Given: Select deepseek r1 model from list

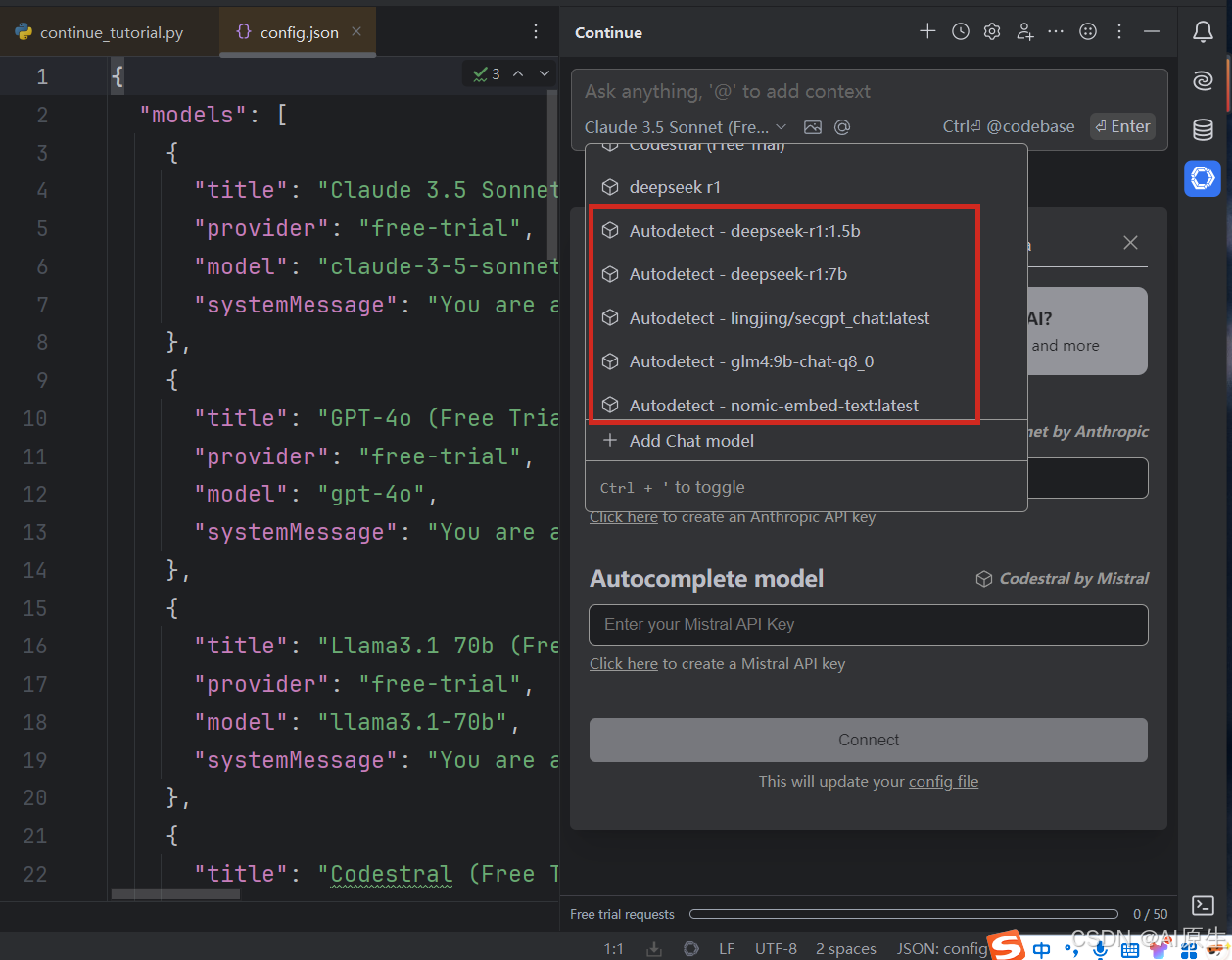Looking at the screenshot, I should coord(806,187).
